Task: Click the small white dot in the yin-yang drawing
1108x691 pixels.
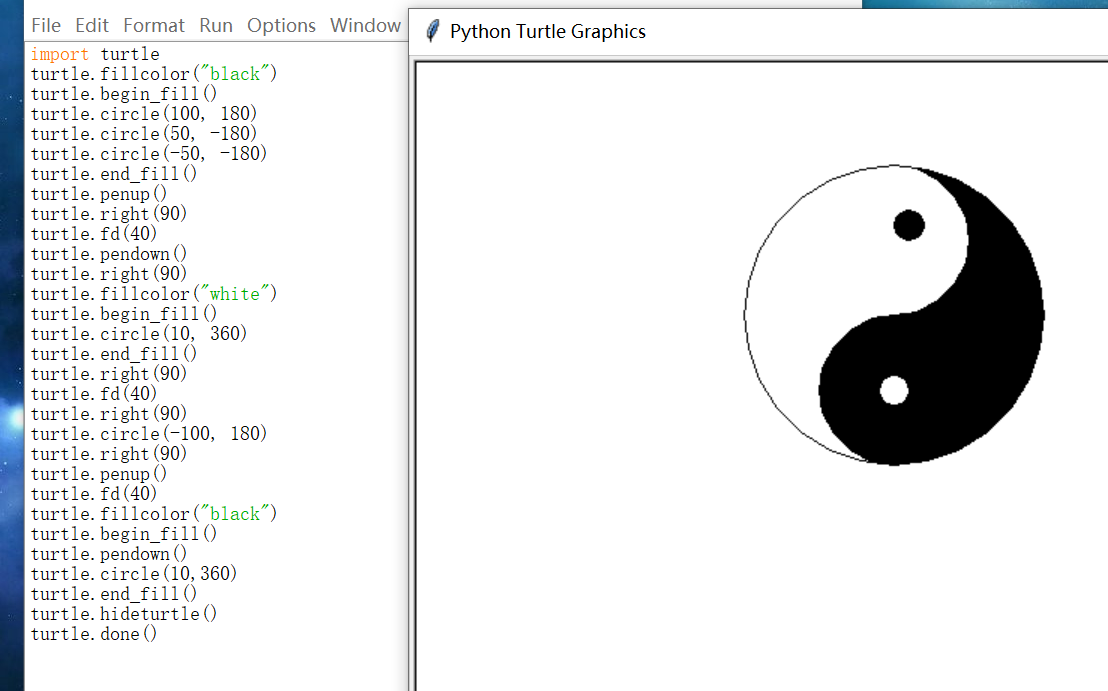Action: (894, 391)
